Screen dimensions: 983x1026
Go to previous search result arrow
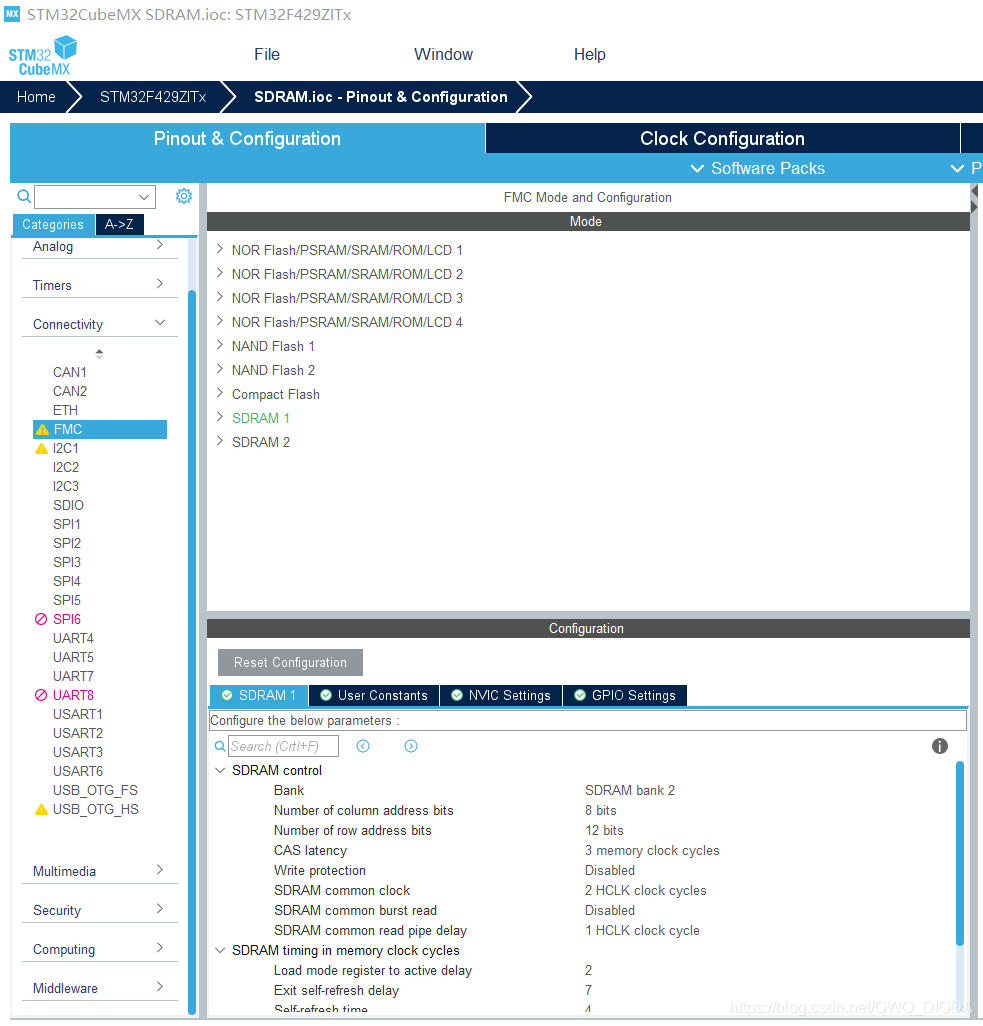tap(363, 746)
